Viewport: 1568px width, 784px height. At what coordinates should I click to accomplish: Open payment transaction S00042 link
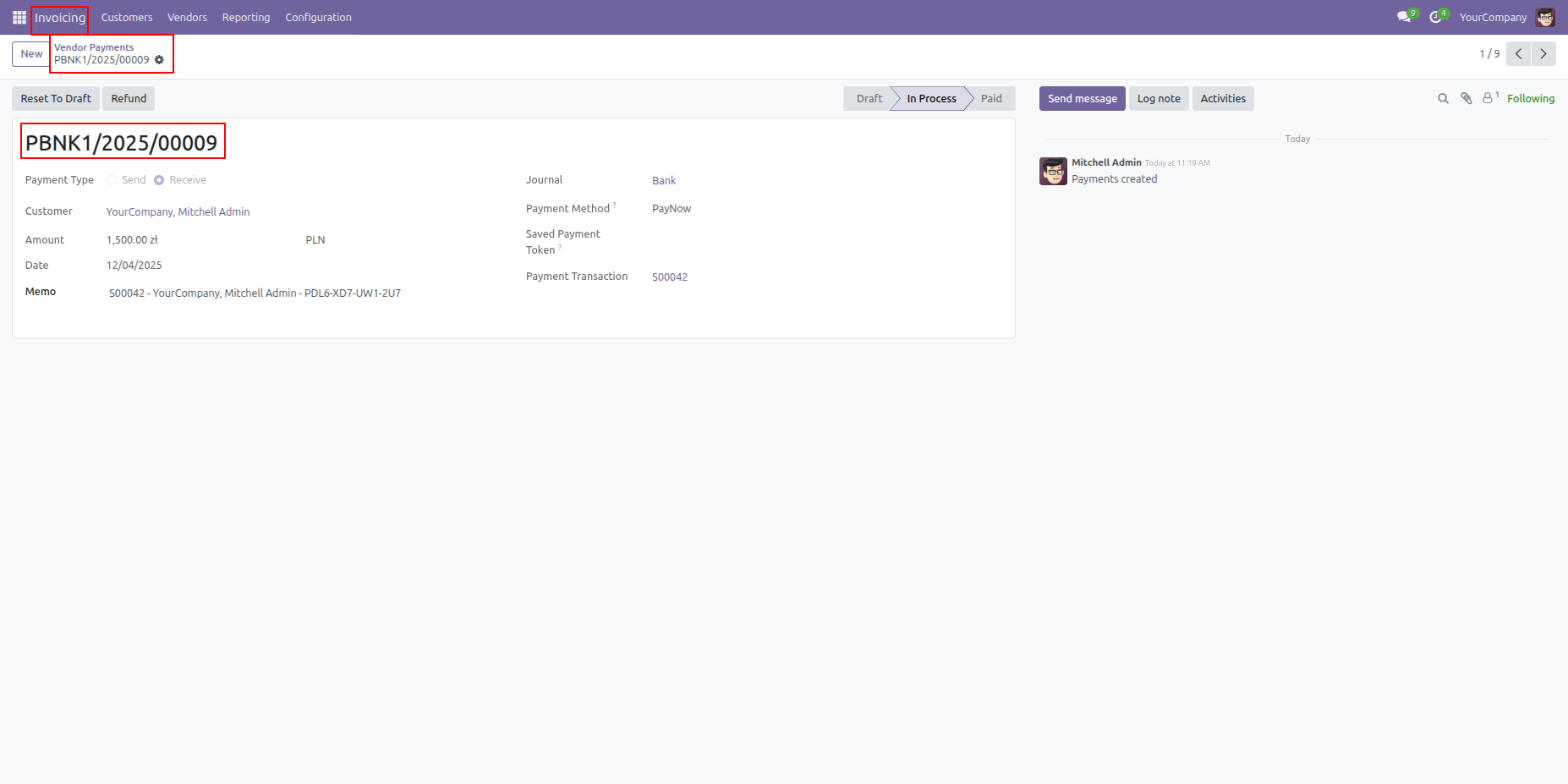(670, 277)
